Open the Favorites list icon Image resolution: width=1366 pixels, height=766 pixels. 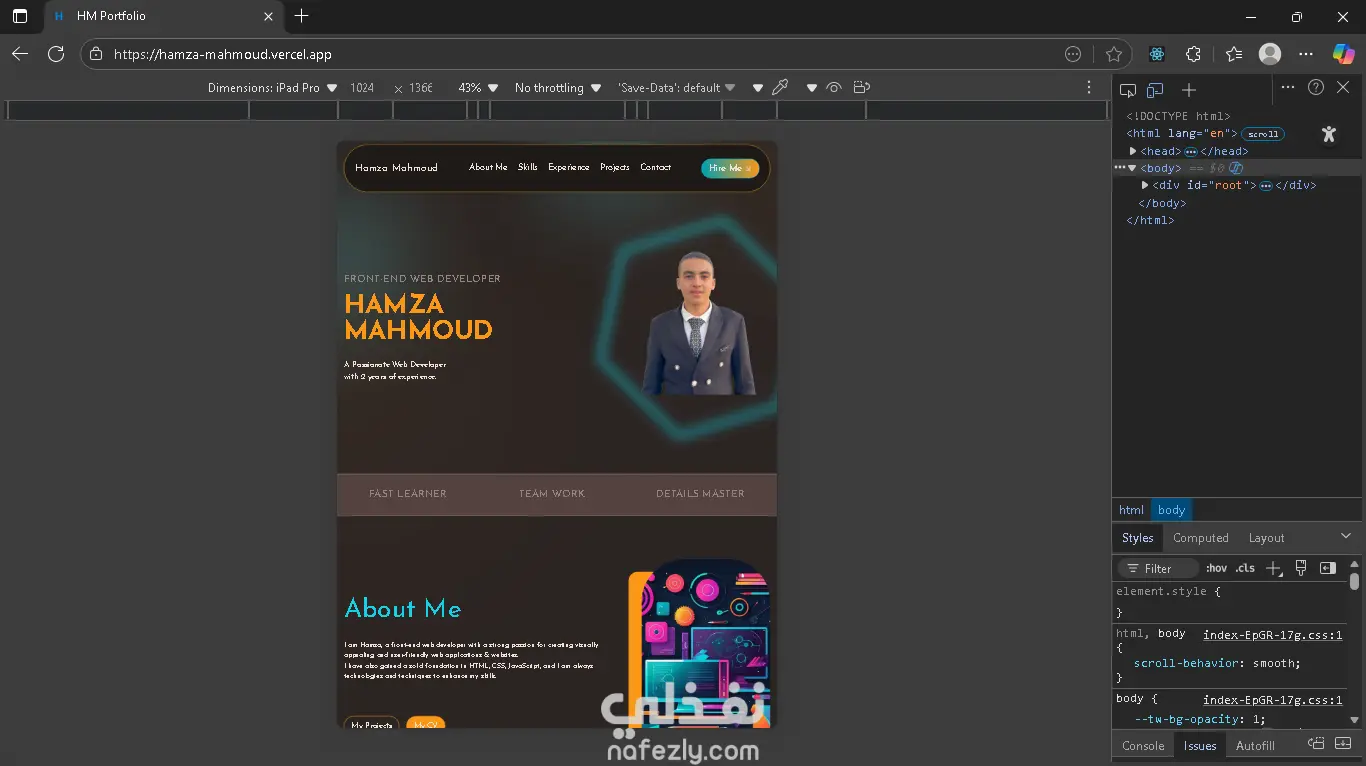[1234, 55]
